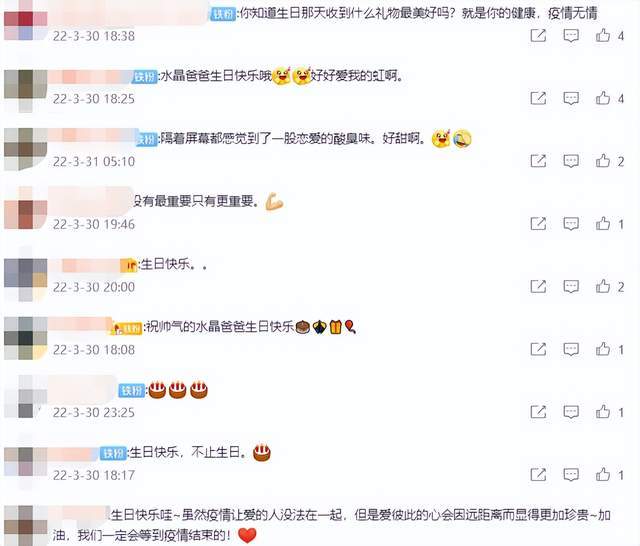The height and width of the screenshot is (546, 640).
Task: Click timestamp 22-3-30 18:17
Action: 94,475
